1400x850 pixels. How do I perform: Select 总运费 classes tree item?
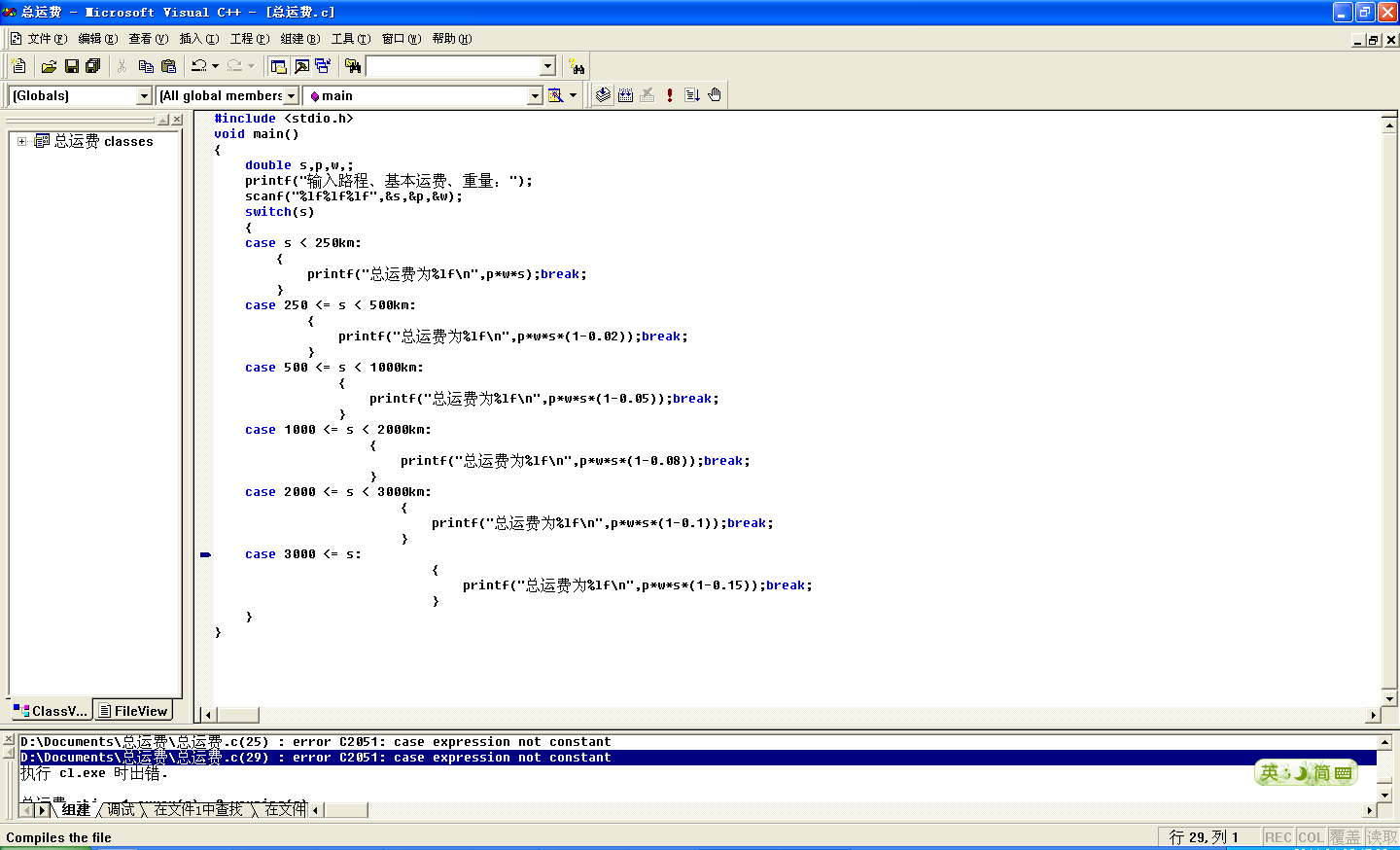(103, 141)
